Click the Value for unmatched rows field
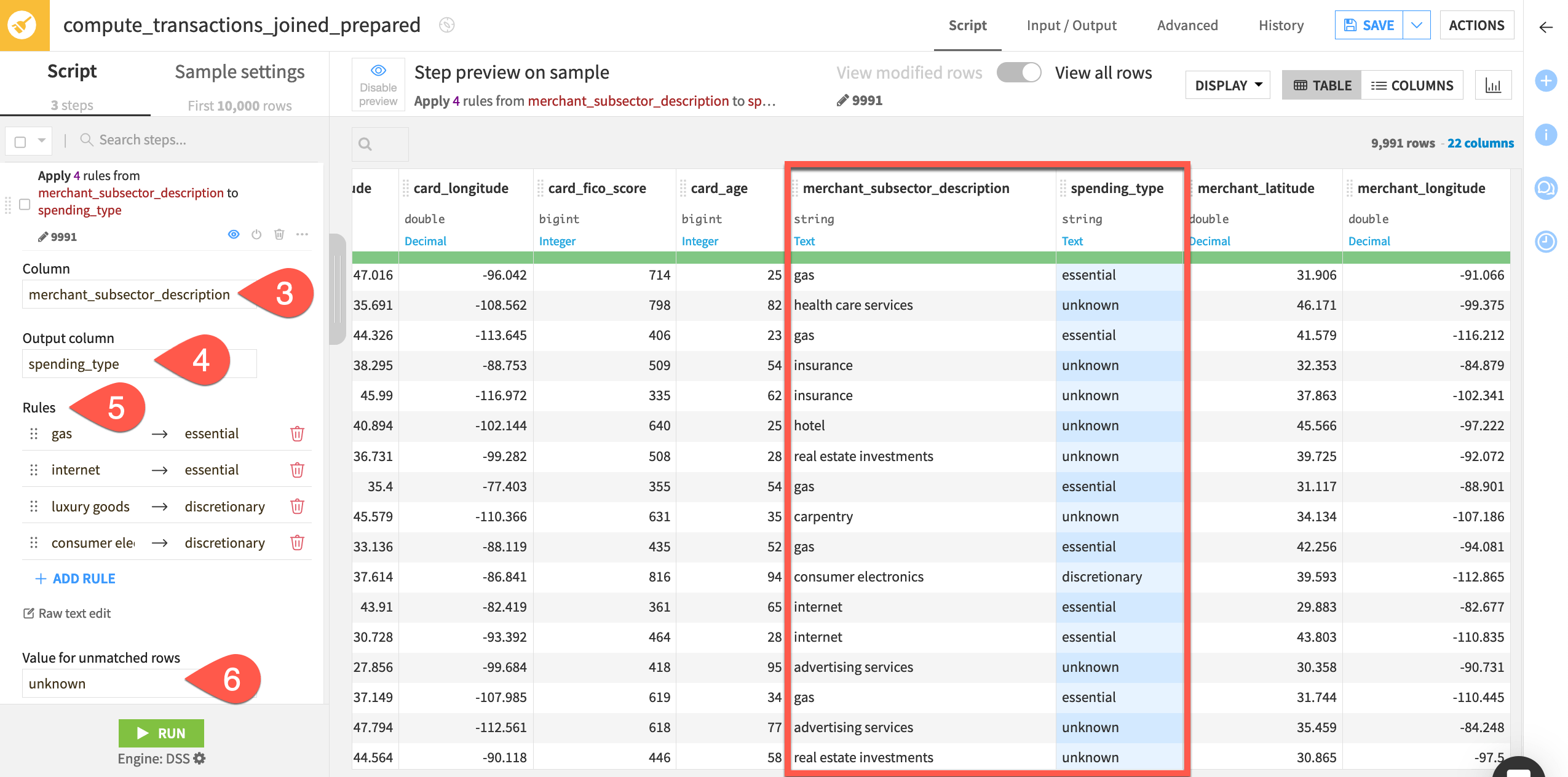 click(139, 684)
